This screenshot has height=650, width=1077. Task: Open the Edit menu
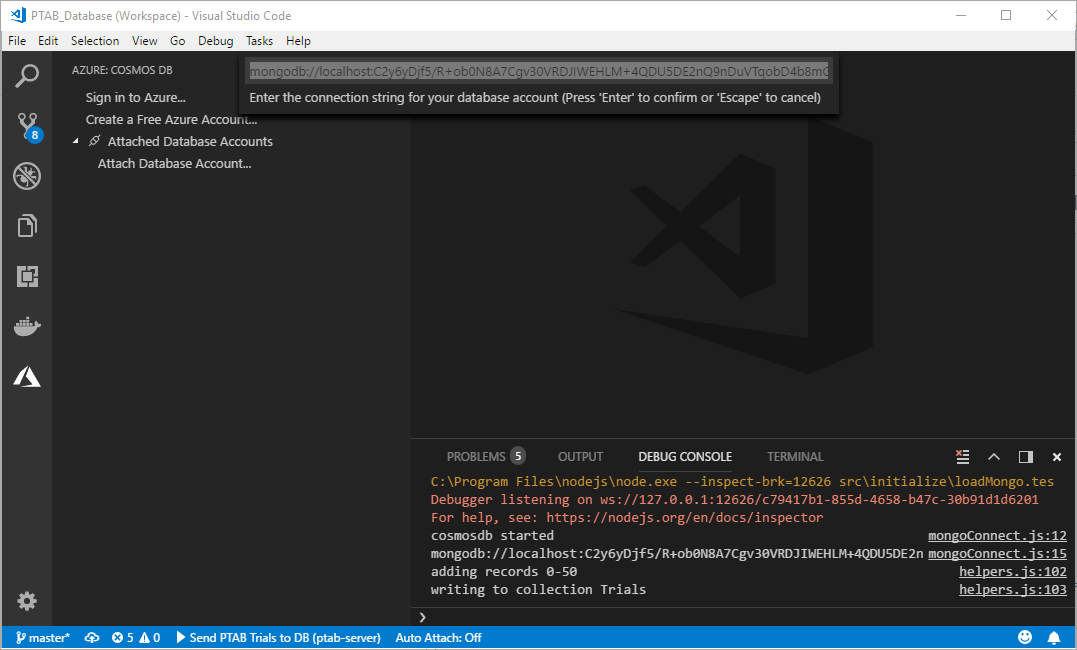click(48, 41)
